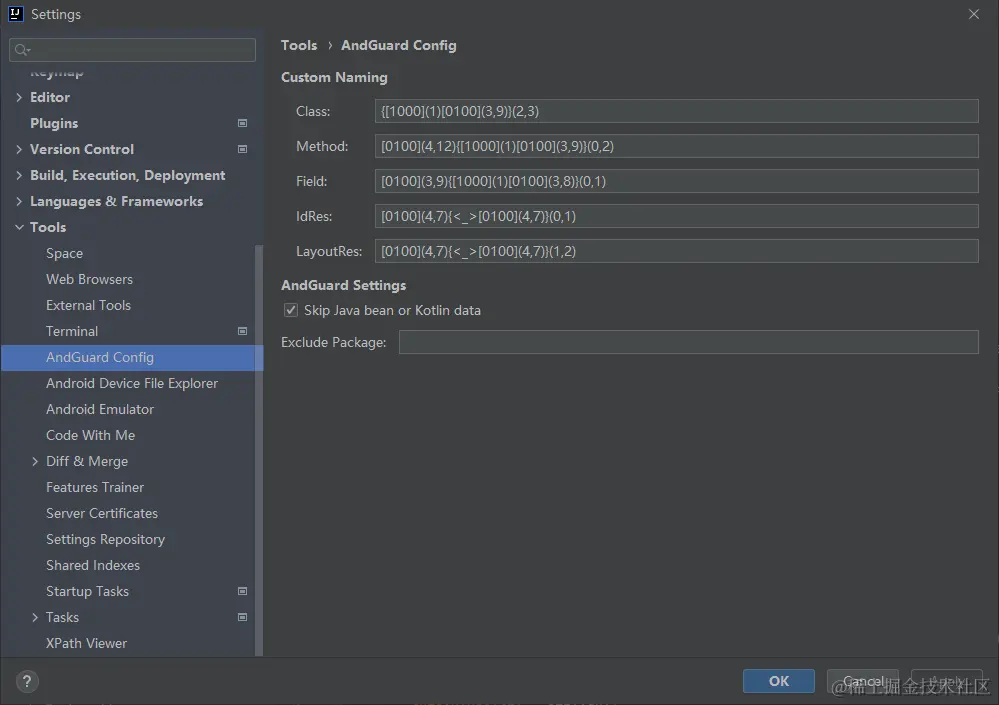The height and width of the screenshot is (705, 999).
Task: Click the IntelliJ logo in title bar
Action: (15, 14)
